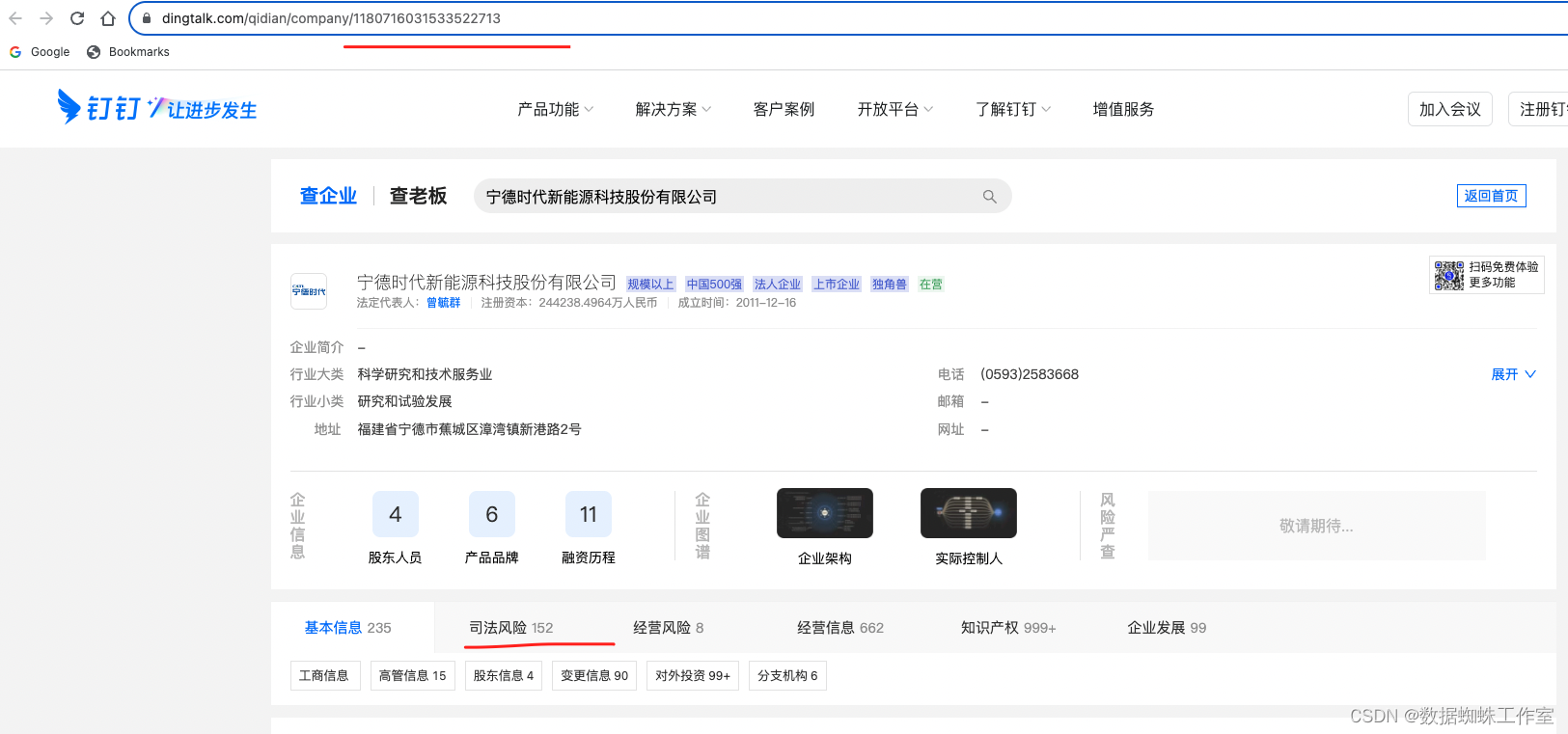This screenshot has height=734, width=1568.
Task: Switch to 查老板 search mode
Action: point(419,196)
